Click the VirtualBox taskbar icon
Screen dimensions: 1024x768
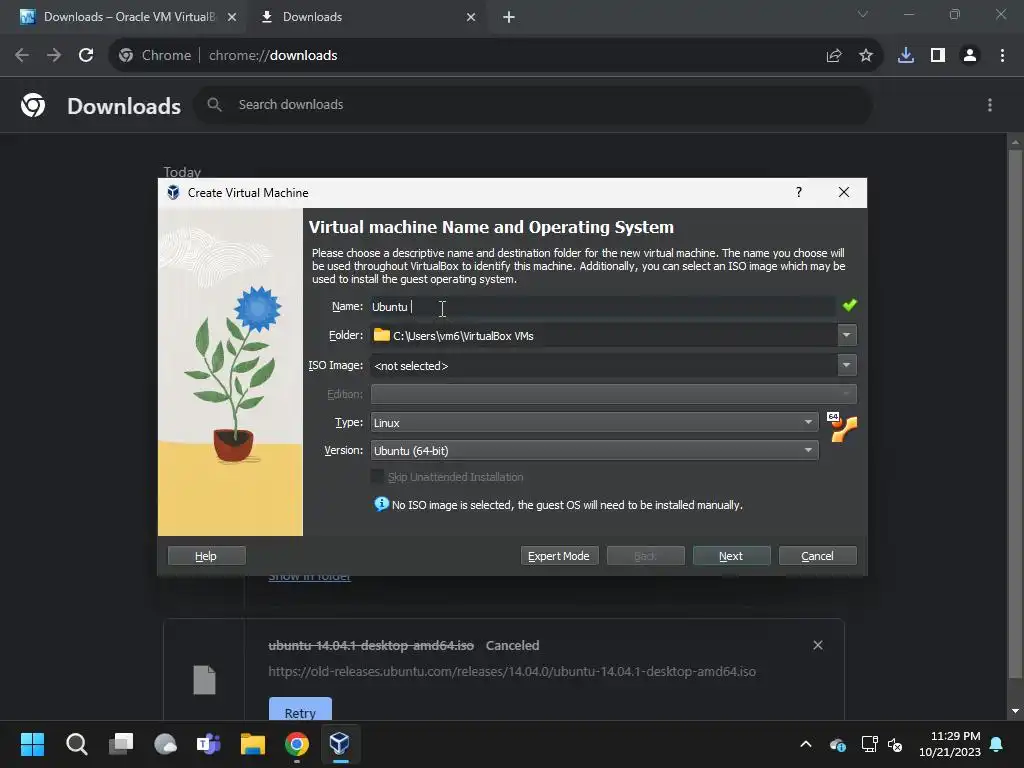[x=340, y=744]
